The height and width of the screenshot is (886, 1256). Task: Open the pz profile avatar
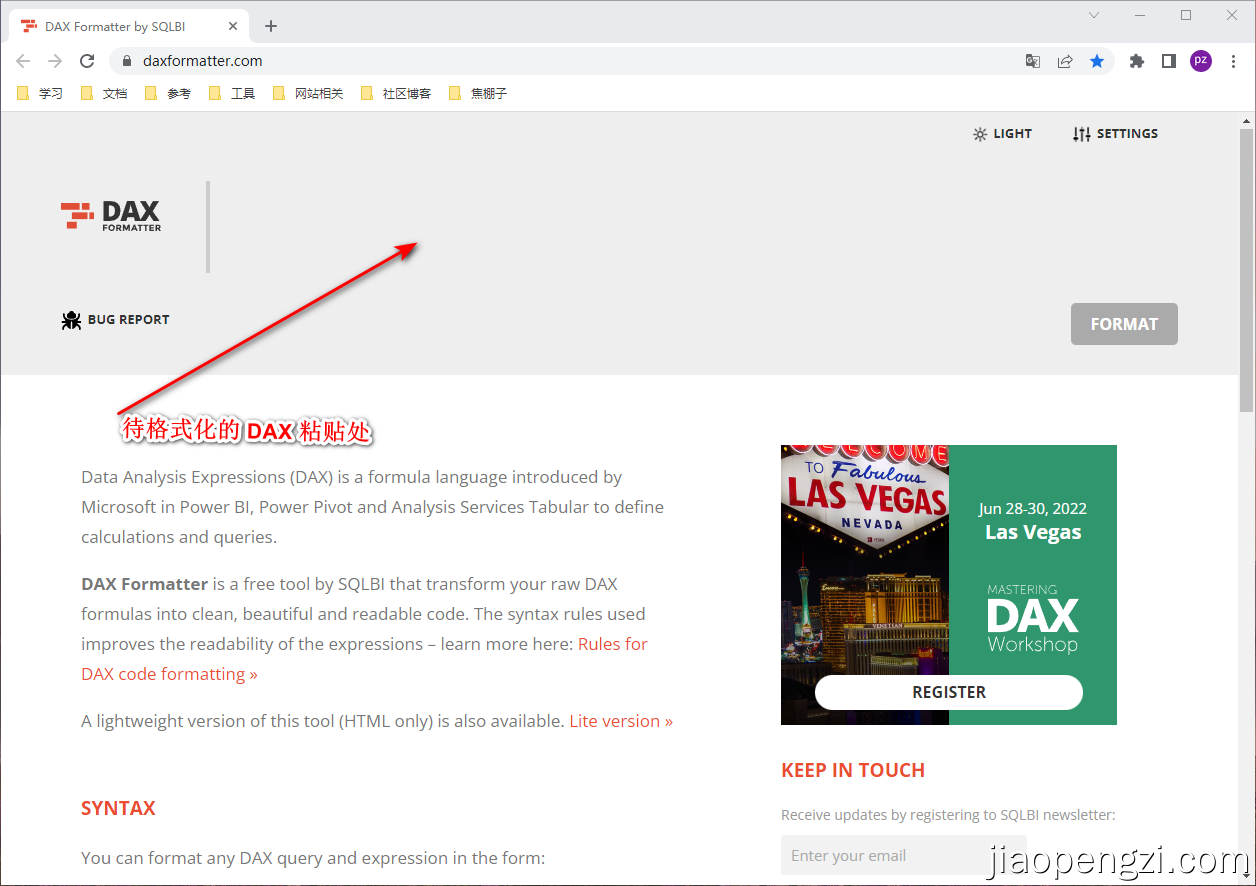pyautogui.click(x=1201, y=61)
